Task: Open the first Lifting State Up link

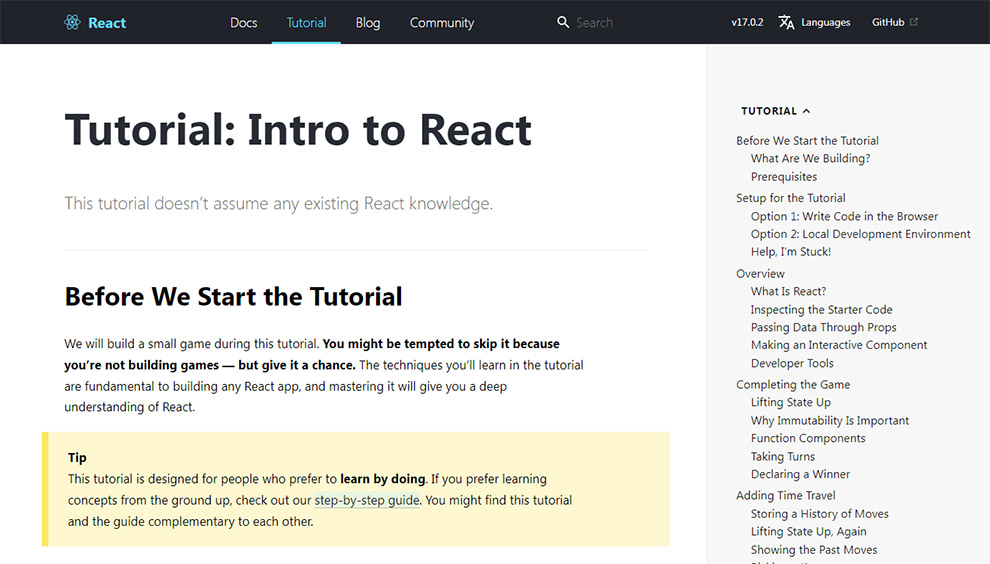Action: click(790, 402)
